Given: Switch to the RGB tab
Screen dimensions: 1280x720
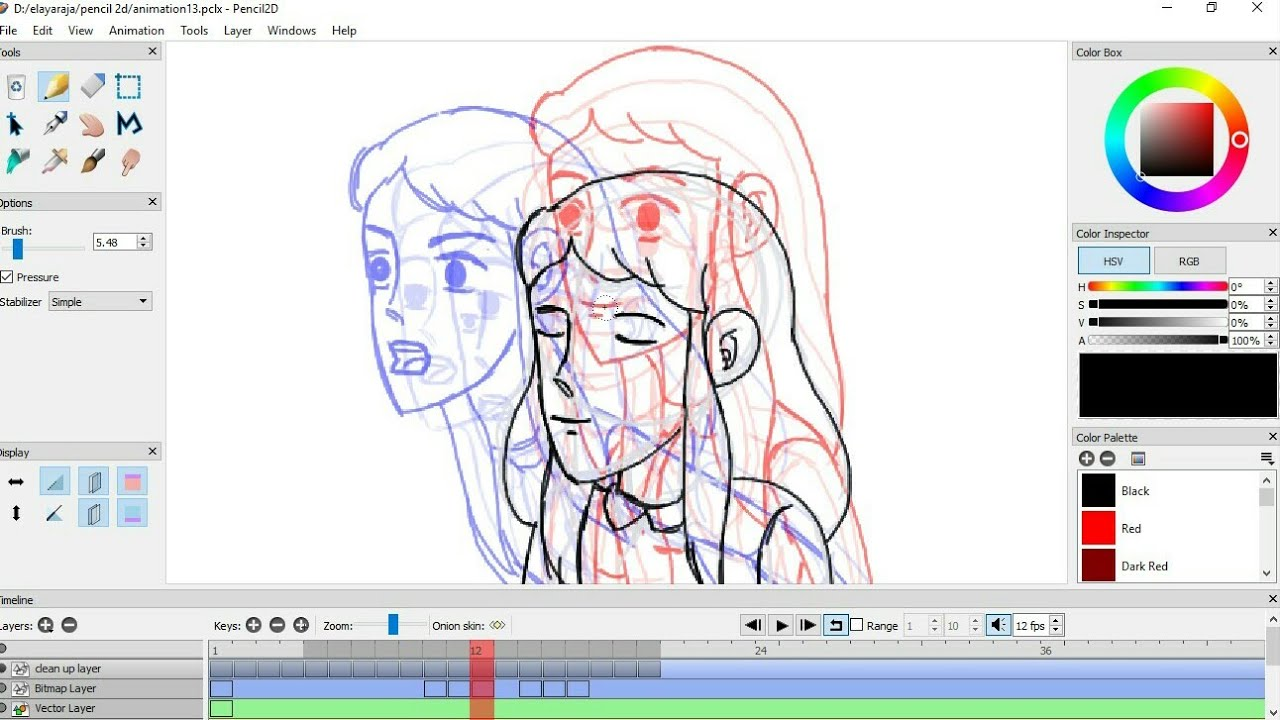Looking at the screenshot, I should pos(1189,260).
